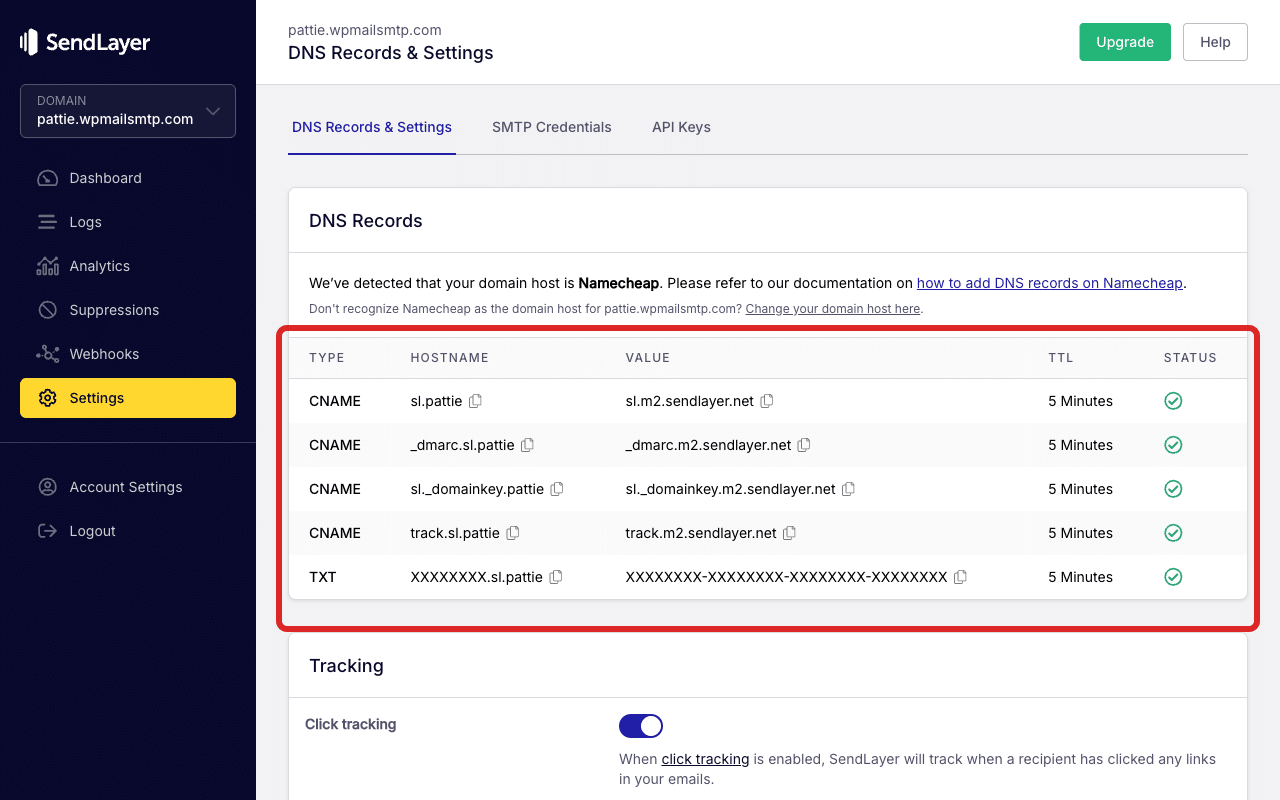This screenshot has width=1280, height=800.
Task: Copy the track.sl.pattie hostname
Action: click(x=513, y=533)
